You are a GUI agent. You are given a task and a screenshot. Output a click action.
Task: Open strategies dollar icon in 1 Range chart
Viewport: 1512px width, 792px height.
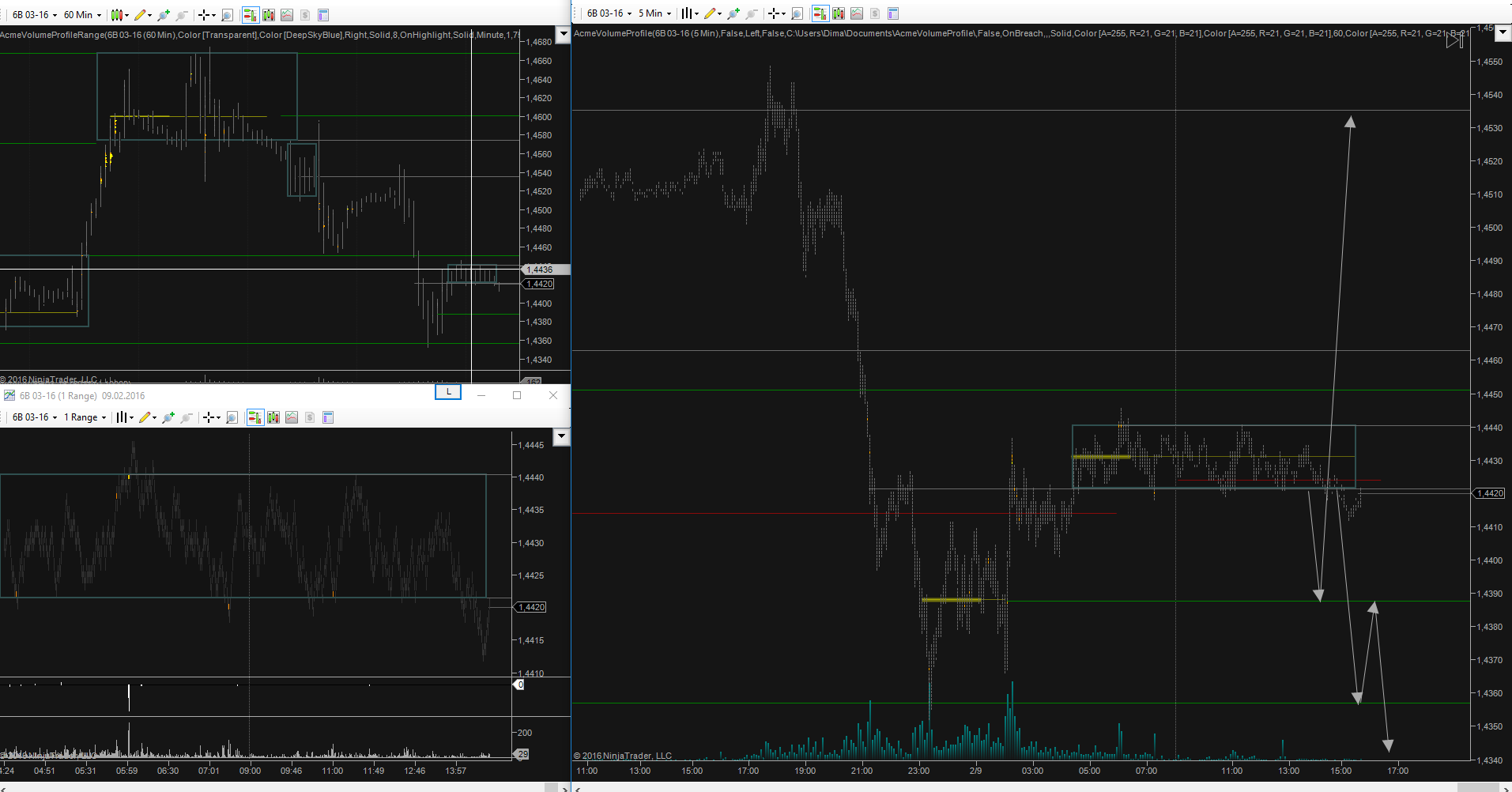click(310, 417)
